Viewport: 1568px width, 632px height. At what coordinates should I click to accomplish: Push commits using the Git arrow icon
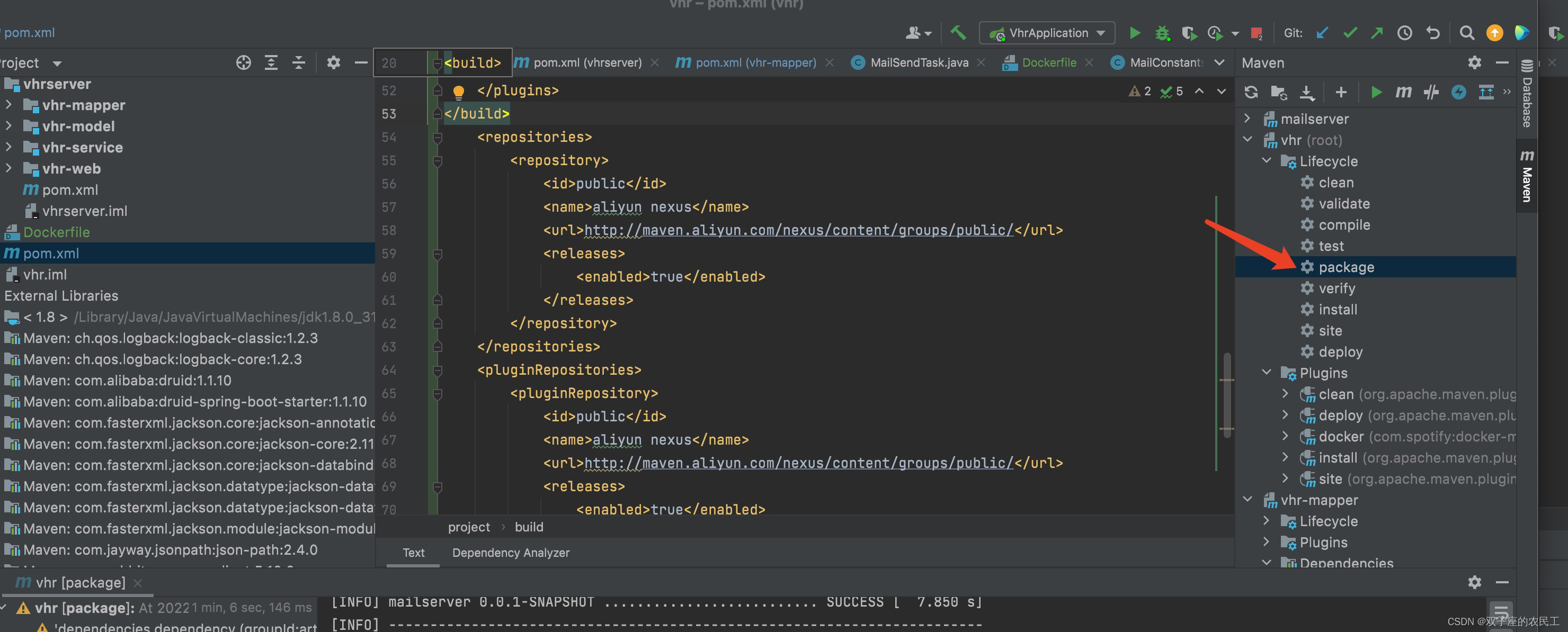click(1377, 33)
